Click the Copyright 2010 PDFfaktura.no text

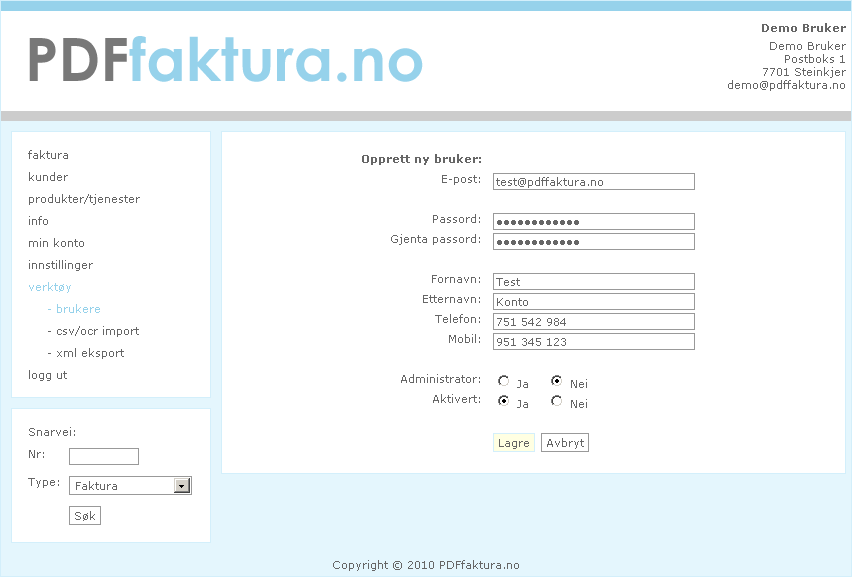click(x=426, y=565)
